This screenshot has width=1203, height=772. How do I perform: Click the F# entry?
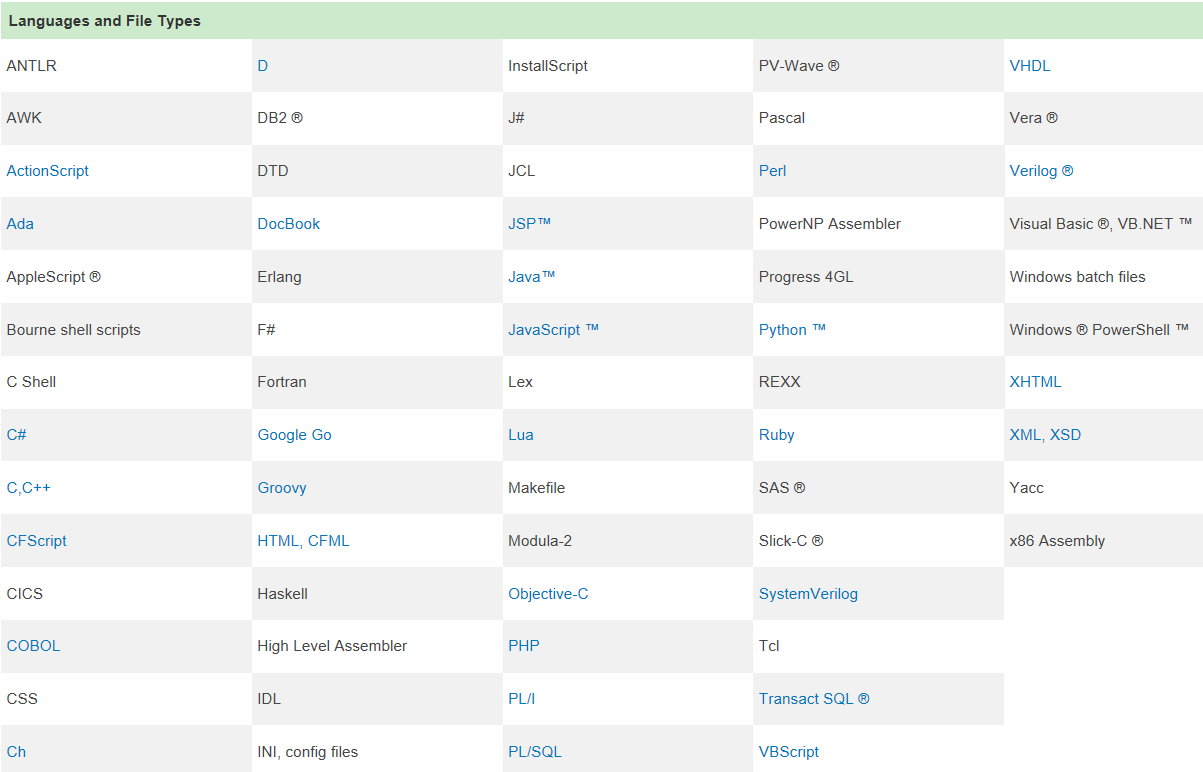click(377, 330)
